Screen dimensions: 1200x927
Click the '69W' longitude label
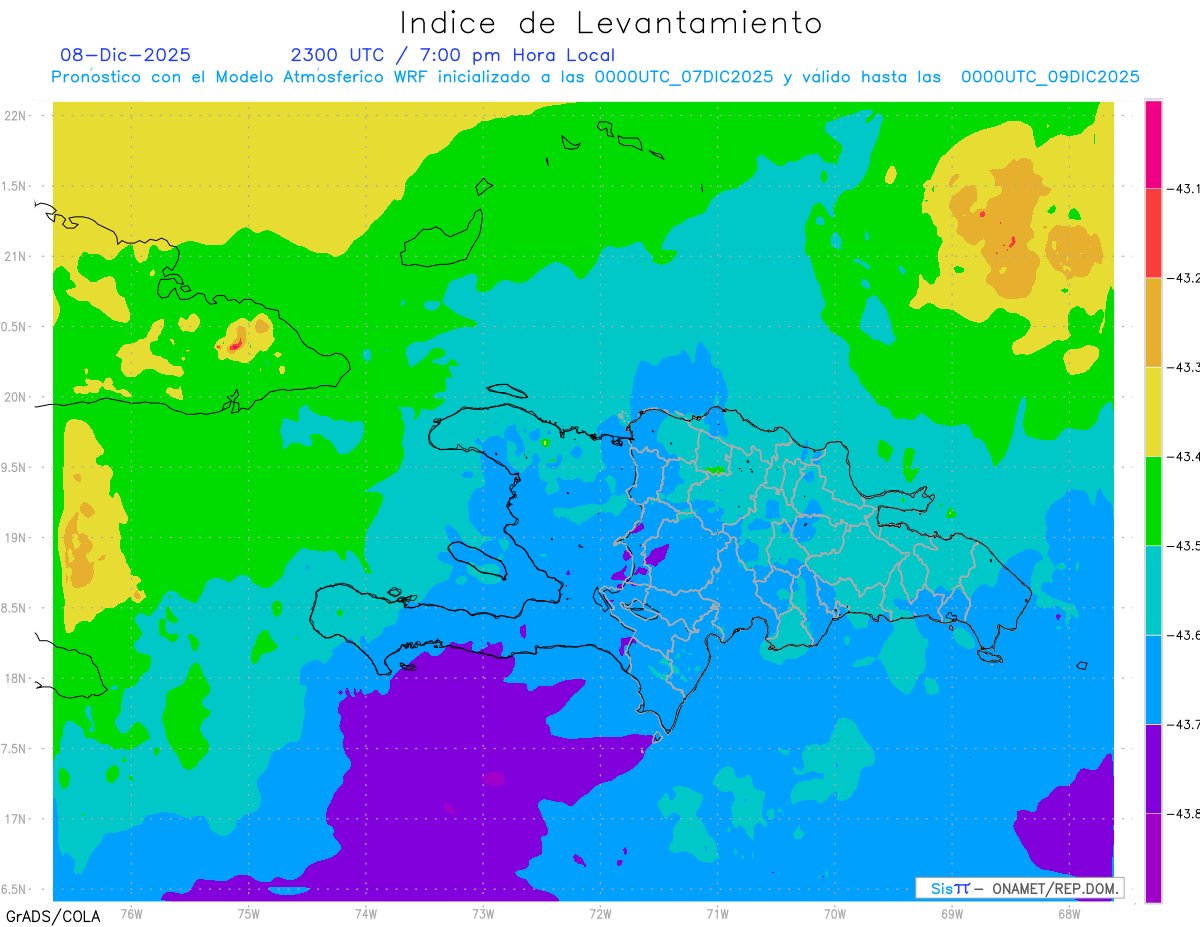point(951,913)
